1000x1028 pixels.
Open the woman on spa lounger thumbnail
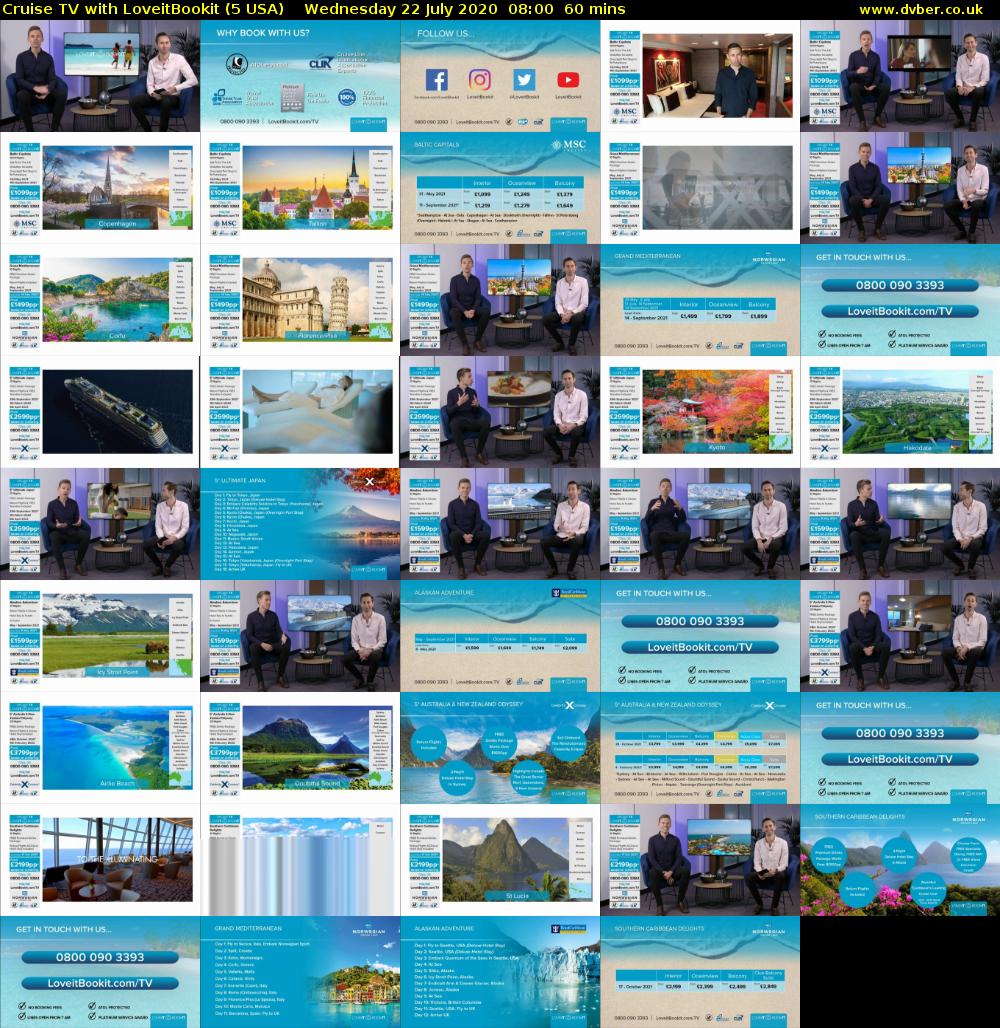coord(300,412)
